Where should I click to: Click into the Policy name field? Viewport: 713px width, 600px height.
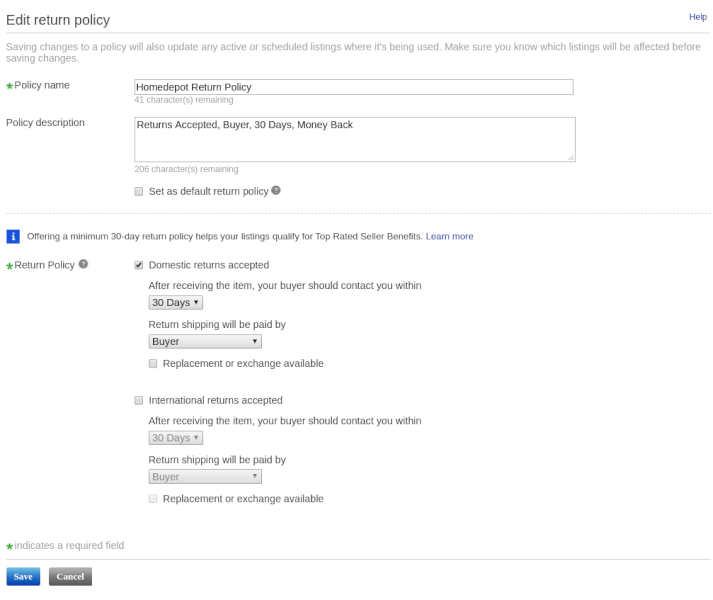pyautogui.click(x=354, y=87)
